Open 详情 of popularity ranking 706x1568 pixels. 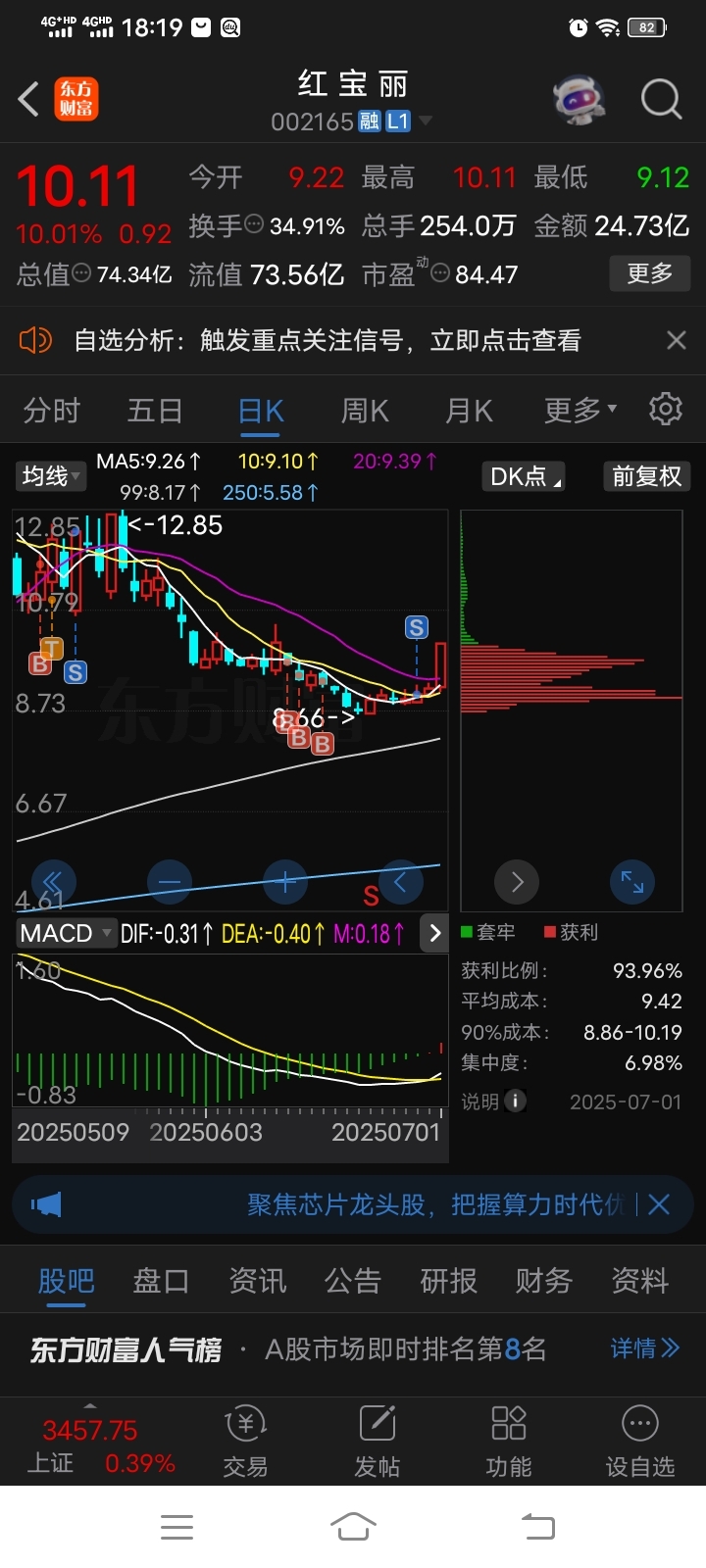pos(645,1348)
